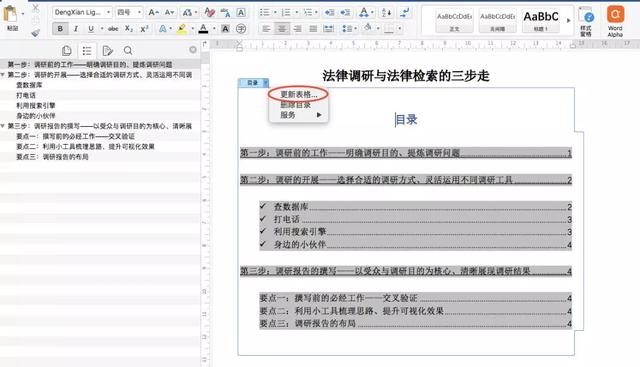Click TOC entry 要点二：利用小工具梳理思路
This screenshot has width=640, height=367.
[416, 311]
